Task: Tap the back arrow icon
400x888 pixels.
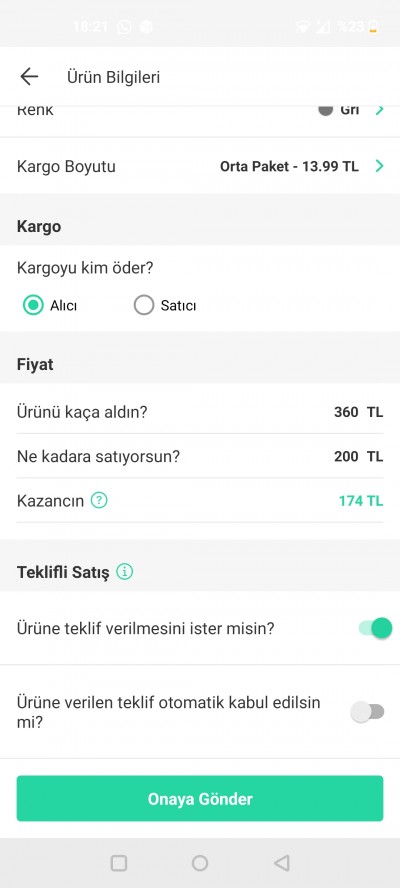Action: (29, 76)
